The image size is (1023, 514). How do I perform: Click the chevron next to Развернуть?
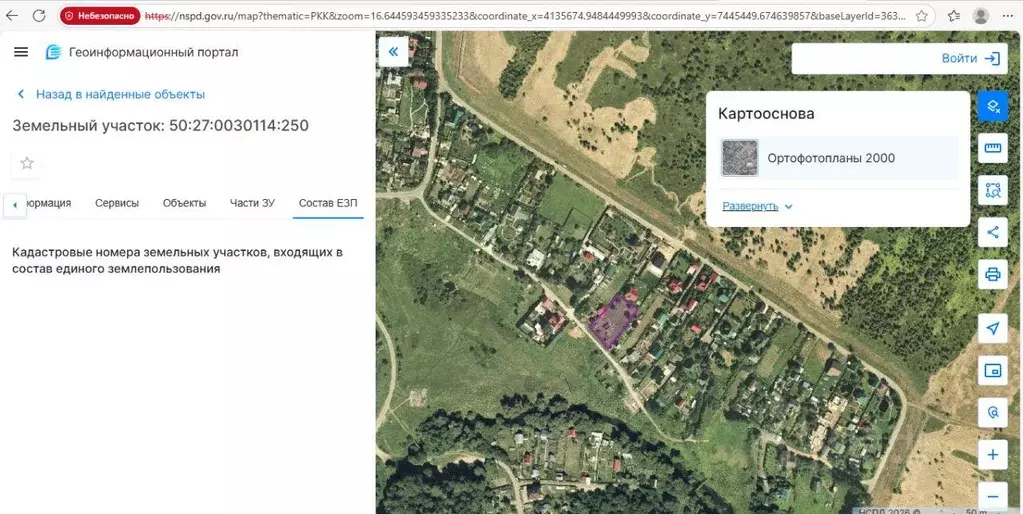pos(788,207)
